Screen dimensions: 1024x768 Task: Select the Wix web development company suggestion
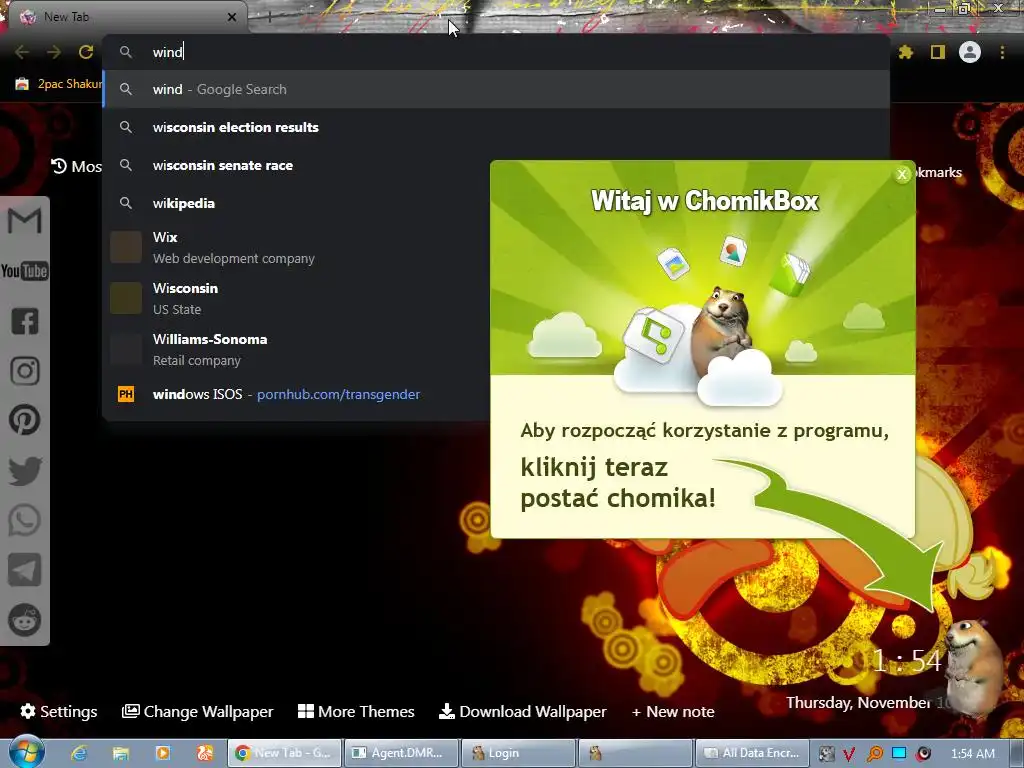(x=296, y=248)
